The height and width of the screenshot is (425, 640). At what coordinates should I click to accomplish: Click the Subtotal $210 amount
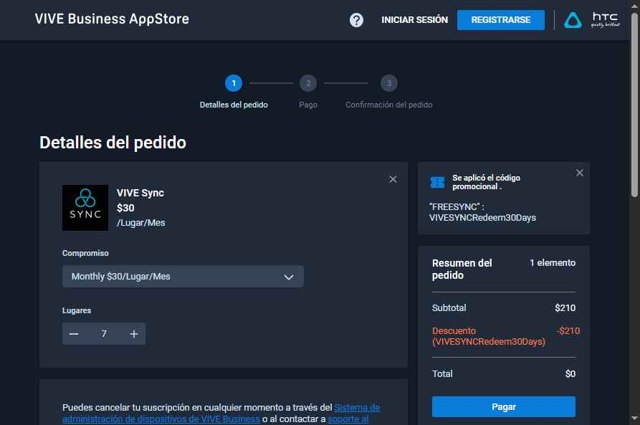(x=565, y=308)
